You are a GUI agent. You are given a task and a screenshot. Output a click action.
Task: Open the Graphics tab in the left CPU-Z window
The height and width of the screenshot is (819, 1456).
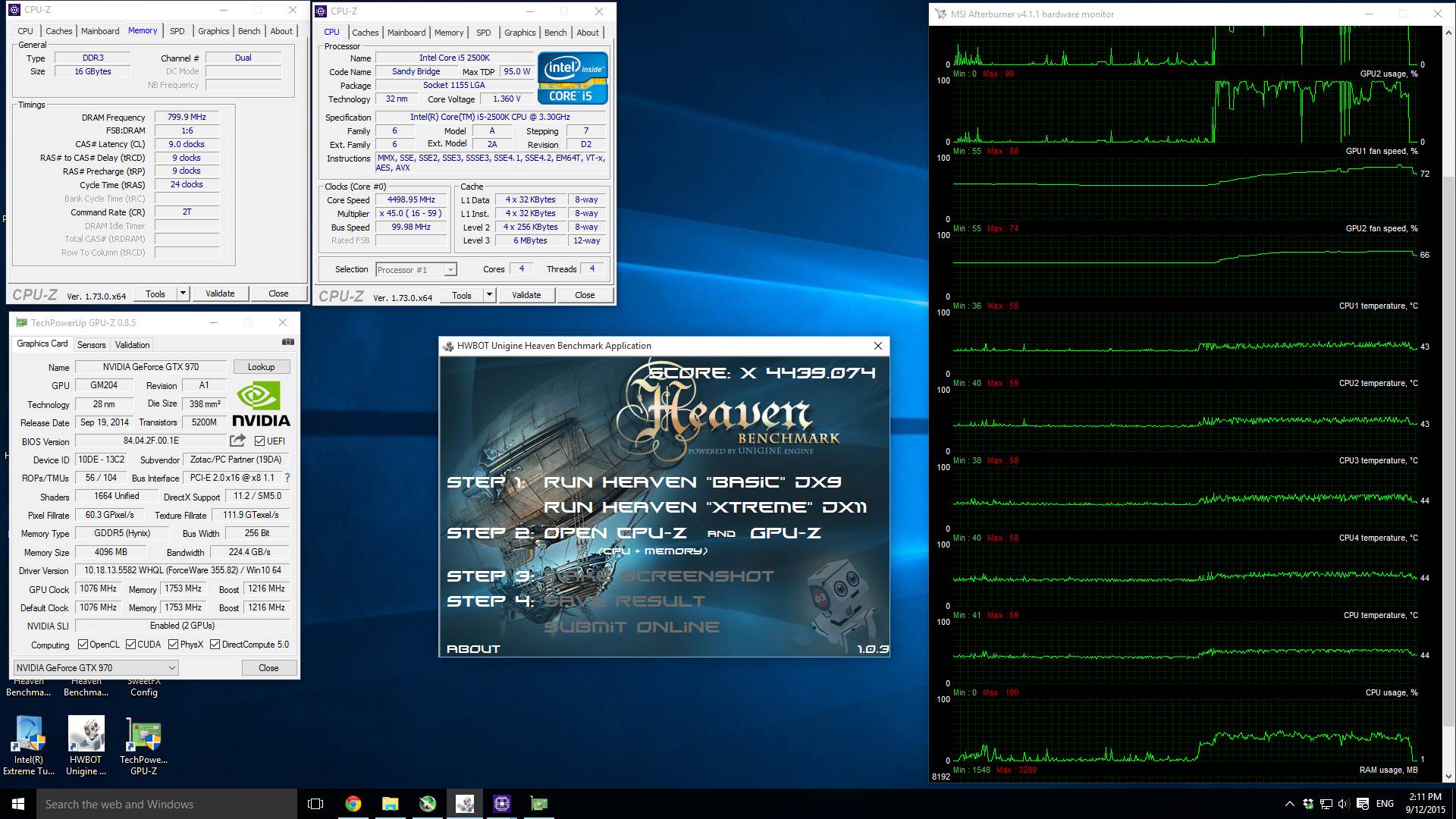(213, 31)
